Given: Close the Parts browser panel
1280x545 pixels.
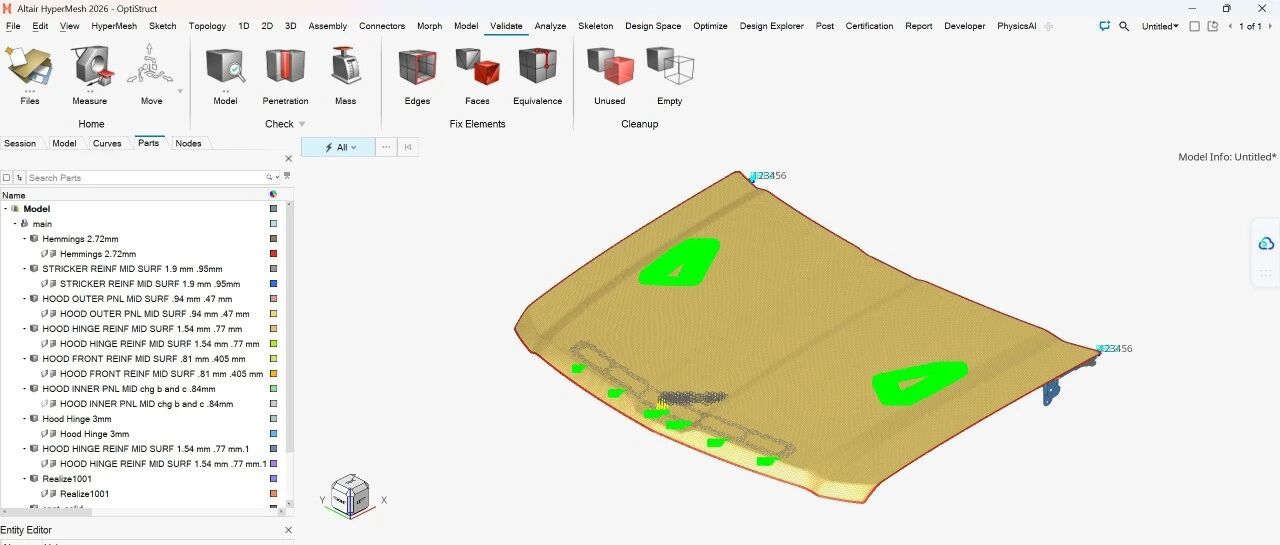Looking at the screenshot, I should (289, 158).
